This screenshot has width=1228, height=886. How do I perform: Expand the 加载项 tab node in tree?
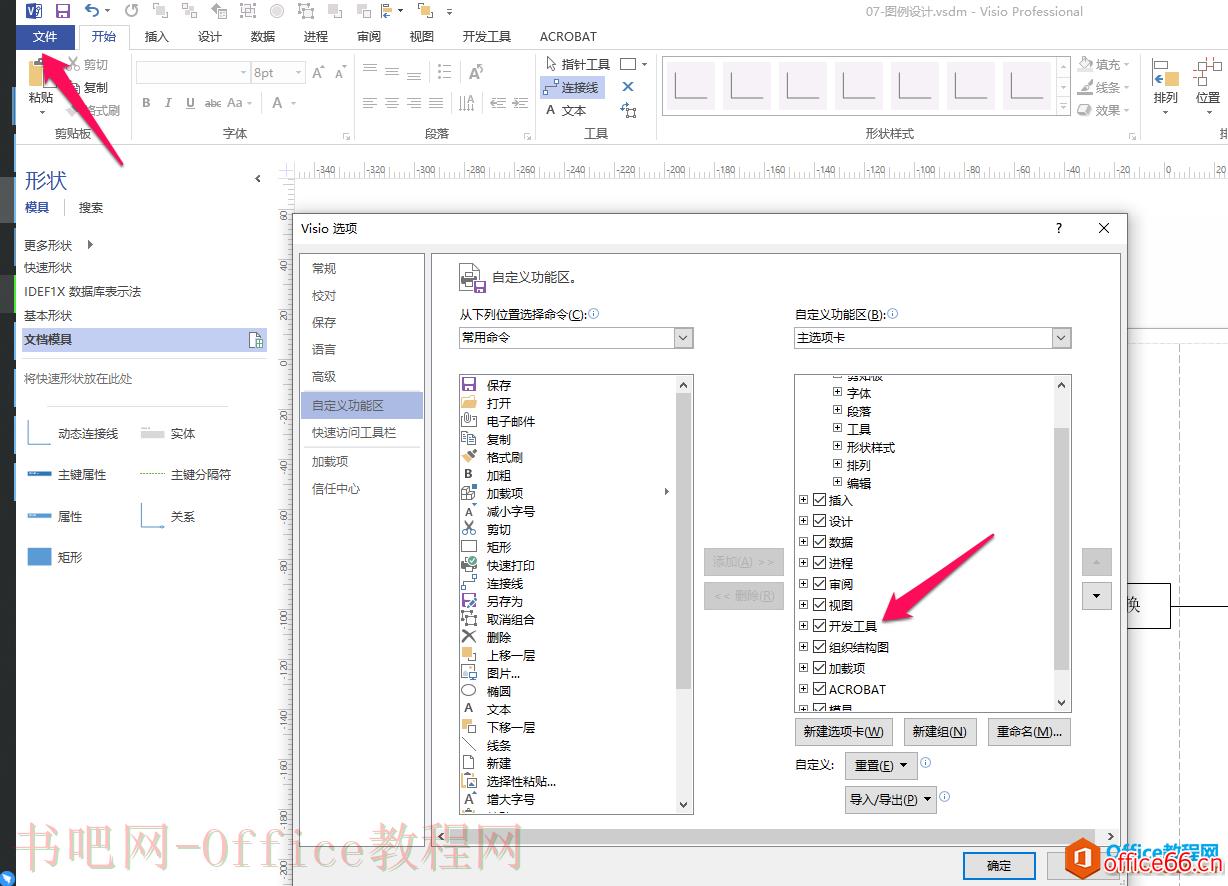click(804, 668)
